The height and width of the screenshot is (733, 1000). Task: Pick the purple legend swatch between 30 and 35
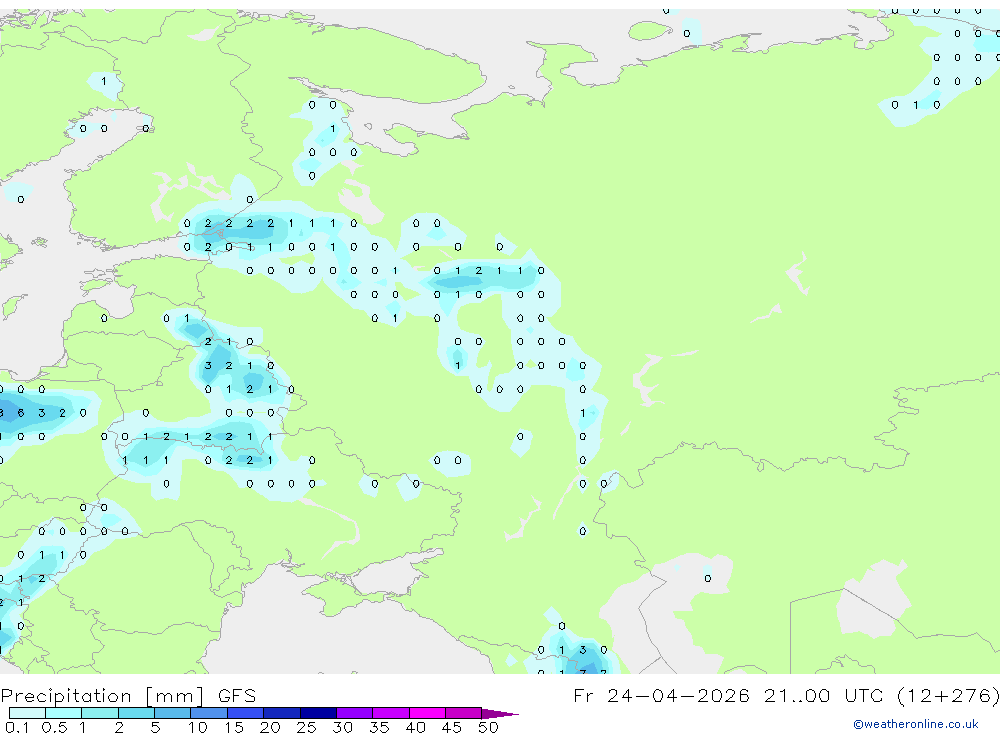[x=354, y=713]
